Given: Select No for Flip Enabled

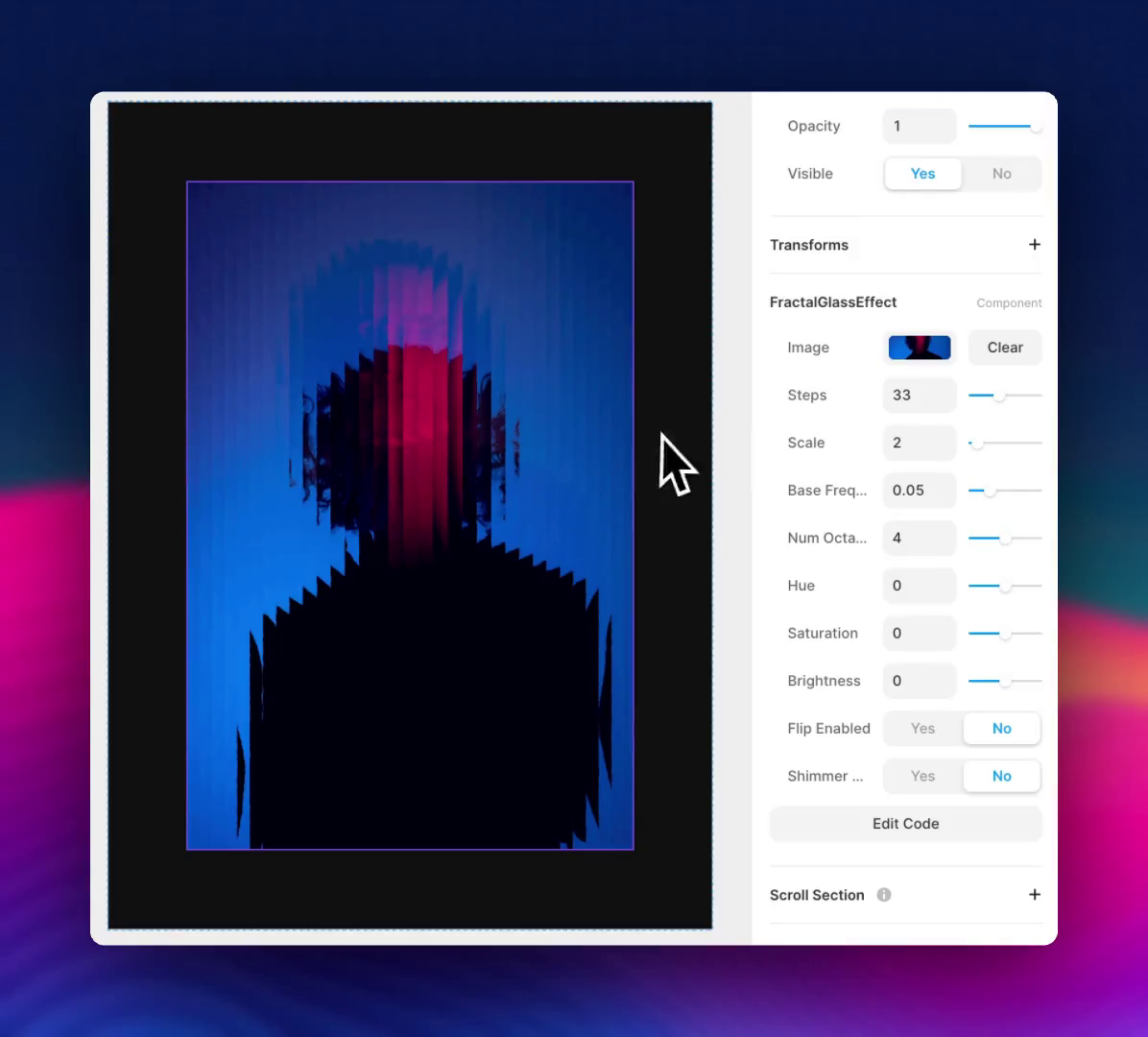Looking at the screenshot, I should pos(1001,729).
